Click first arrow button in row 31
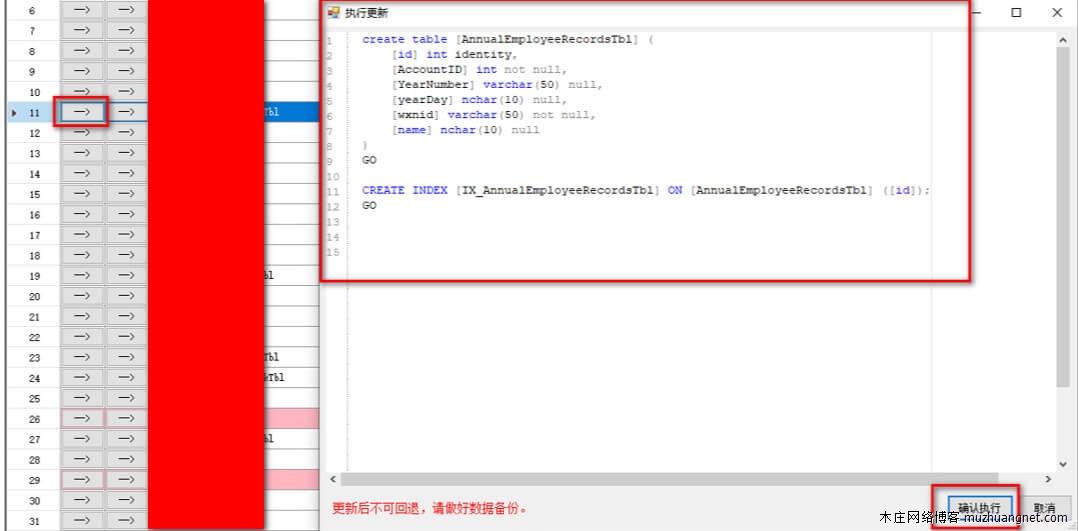 [x=82, y=521]
